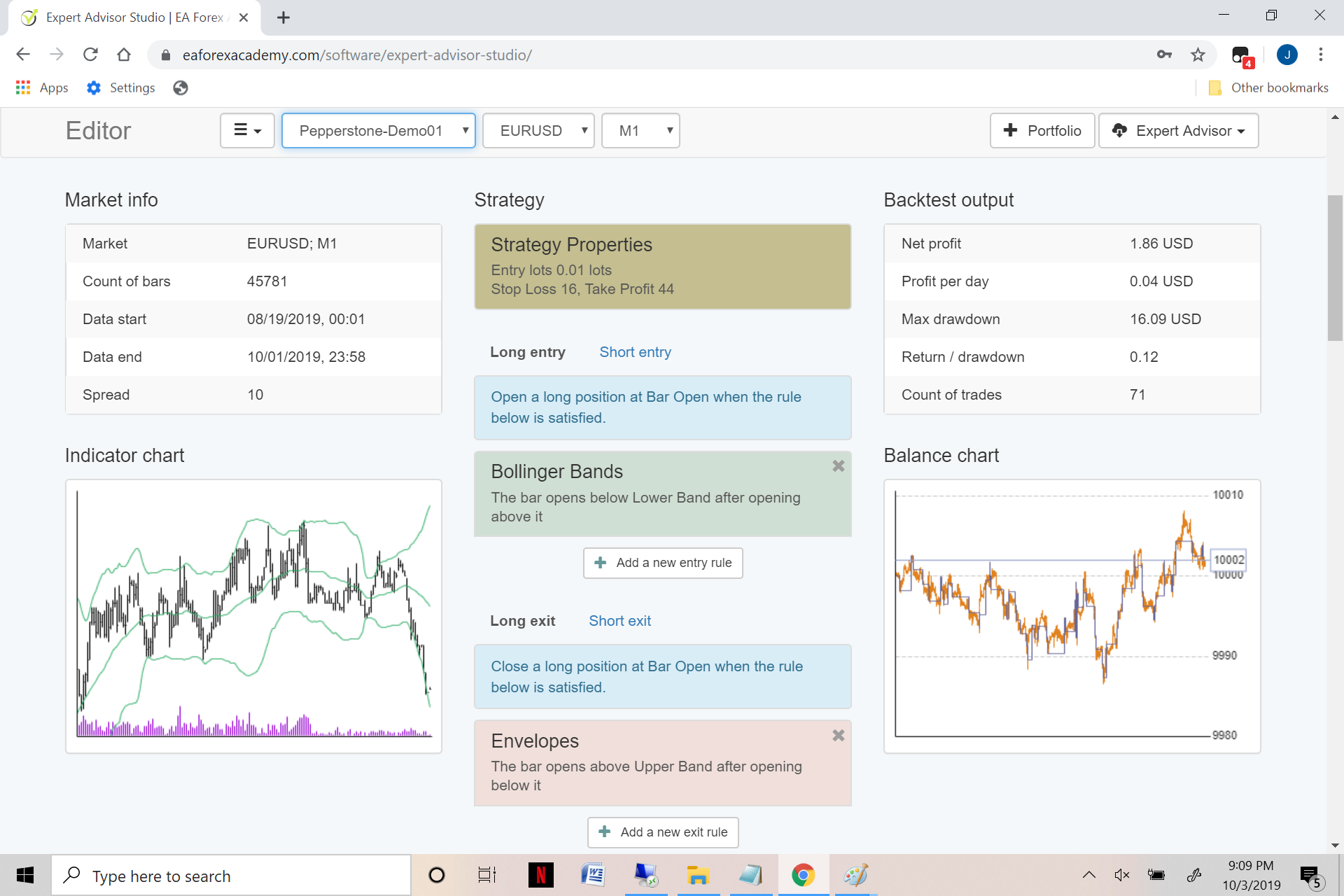Open the Other bookmarks folder
This screenshot has height=896, width=1344.
tap(1268, 87)
